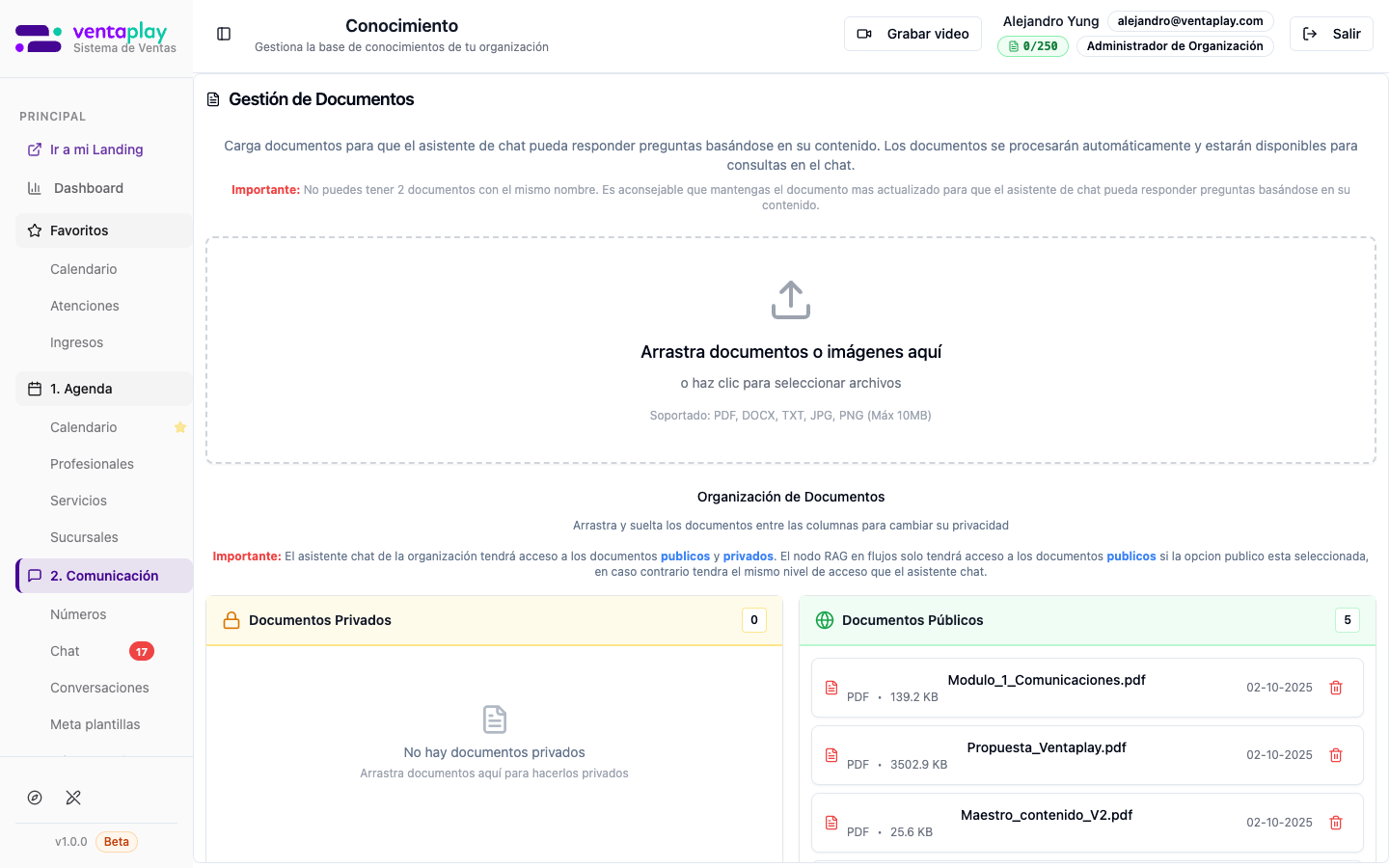This screenshot has width=1389, height=868.
Task: Click the crossed pencil icon near the version number
Action: point(73,798)
